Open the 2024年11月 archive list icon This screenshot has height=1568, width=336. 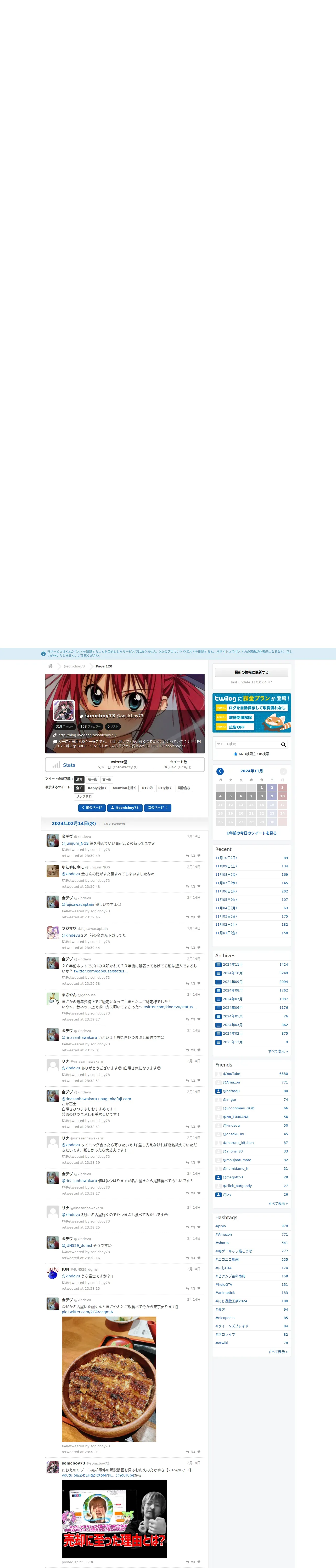218,965
